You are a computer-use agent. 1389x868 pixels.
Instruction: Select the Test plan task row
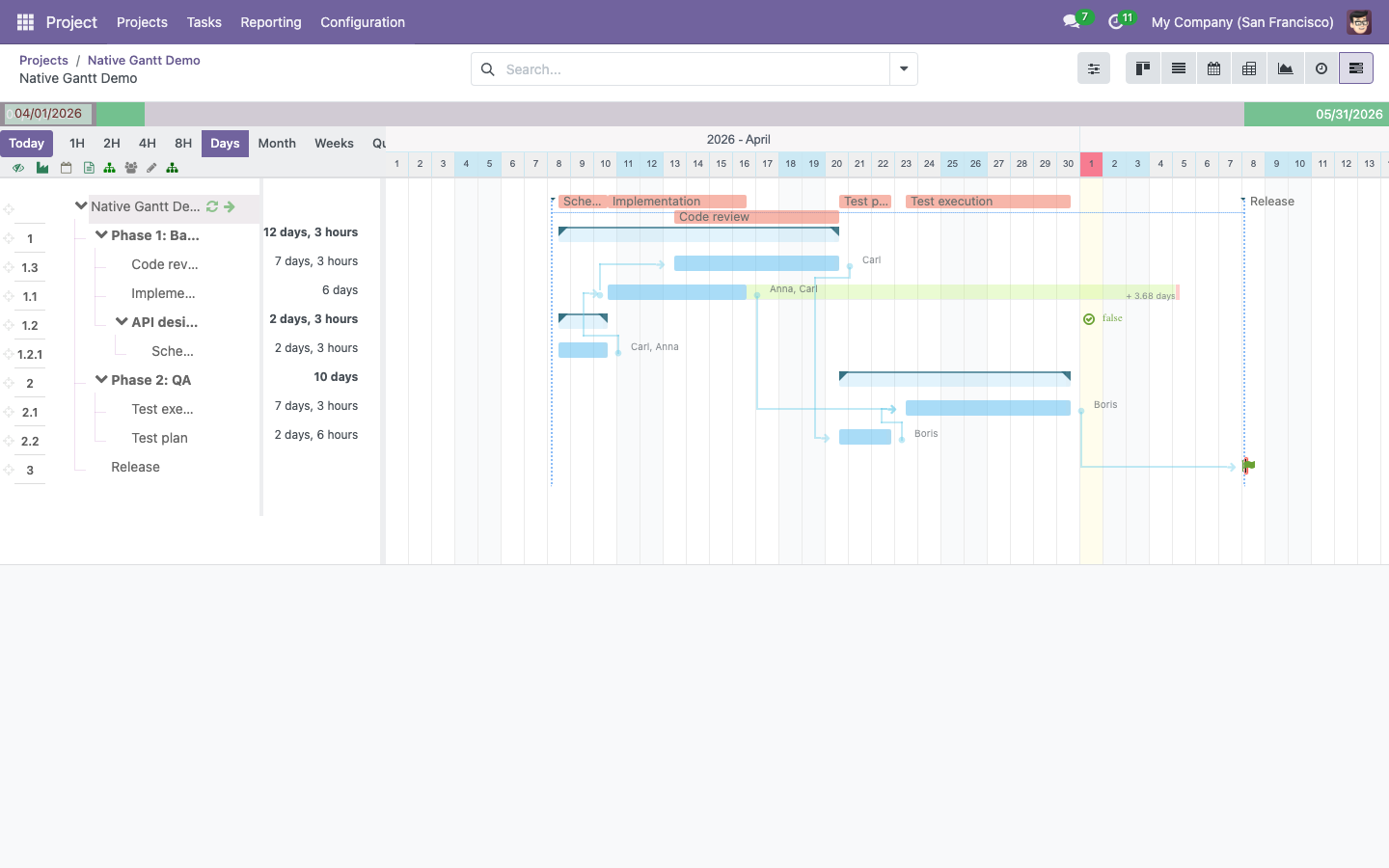point(159,438)
